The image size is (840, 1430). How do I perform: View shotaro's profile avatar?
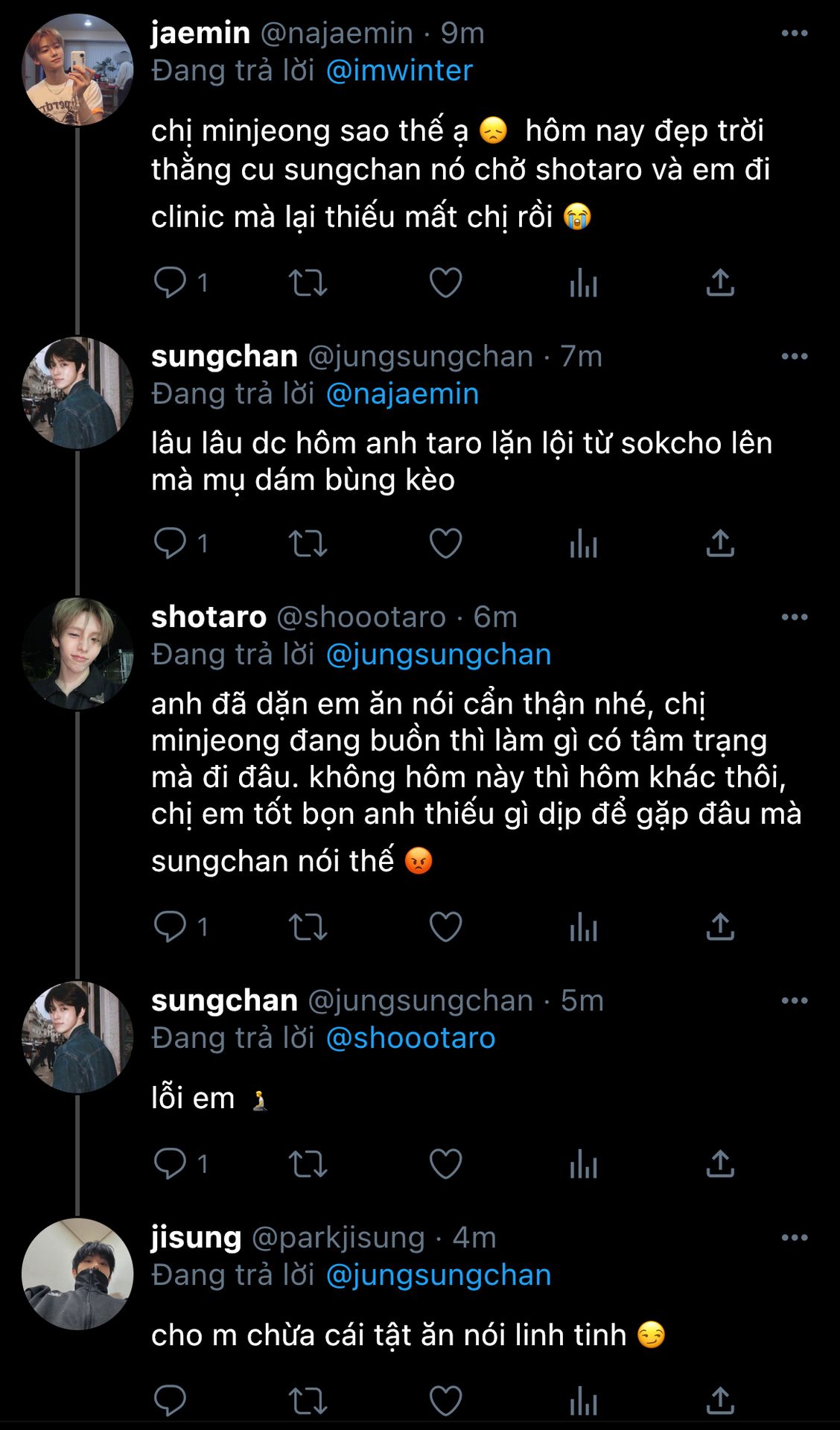pos(77,653)
